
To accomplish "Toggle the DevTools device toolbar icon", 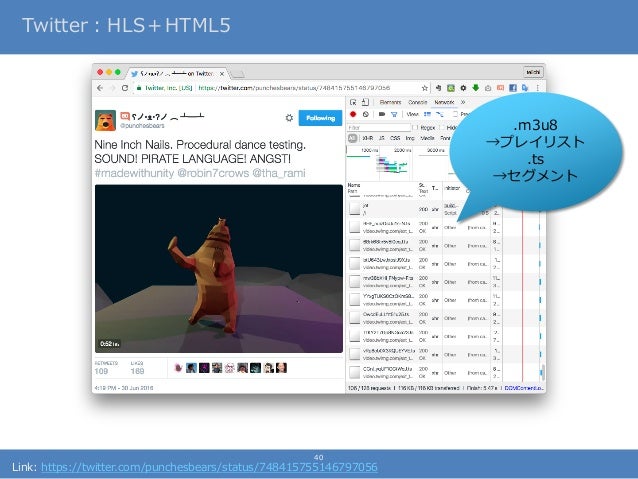I will [x=365, y=102].
